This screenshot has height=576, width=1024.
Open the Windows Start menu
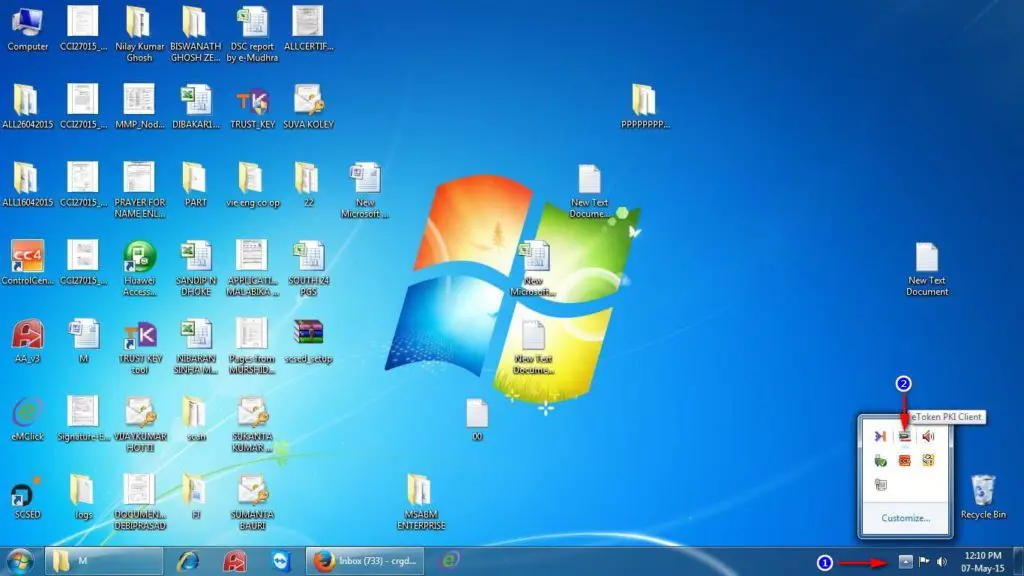(20, 561)
